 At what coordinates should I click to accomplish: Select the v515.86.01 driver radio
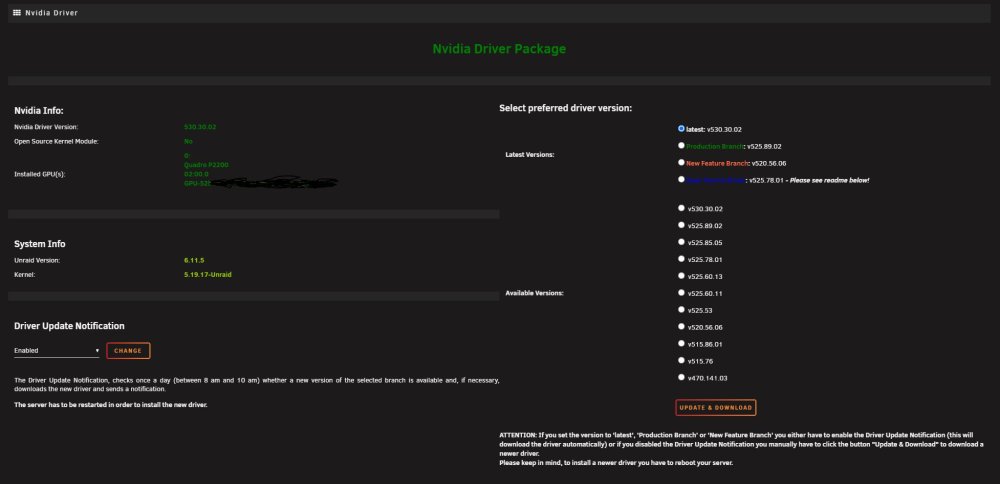point(681,343)
